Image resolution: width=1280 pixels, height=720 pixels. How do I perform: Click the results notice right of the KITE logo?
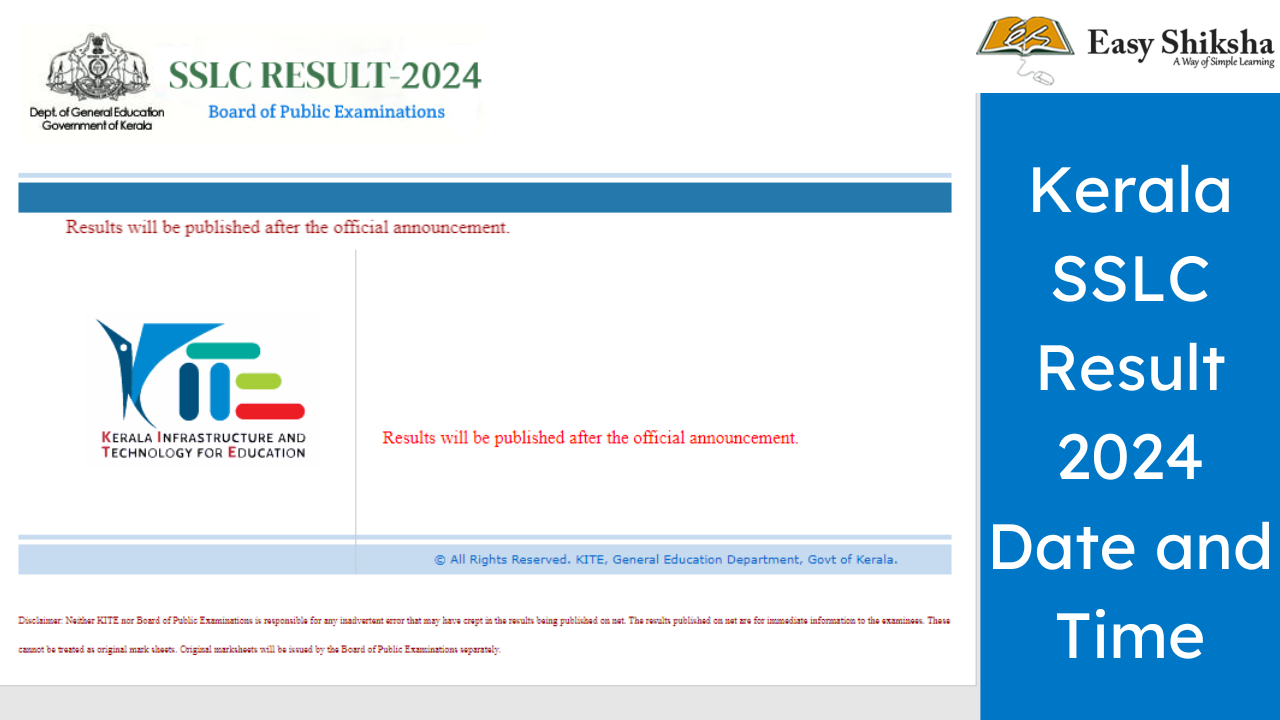[590, 438]
